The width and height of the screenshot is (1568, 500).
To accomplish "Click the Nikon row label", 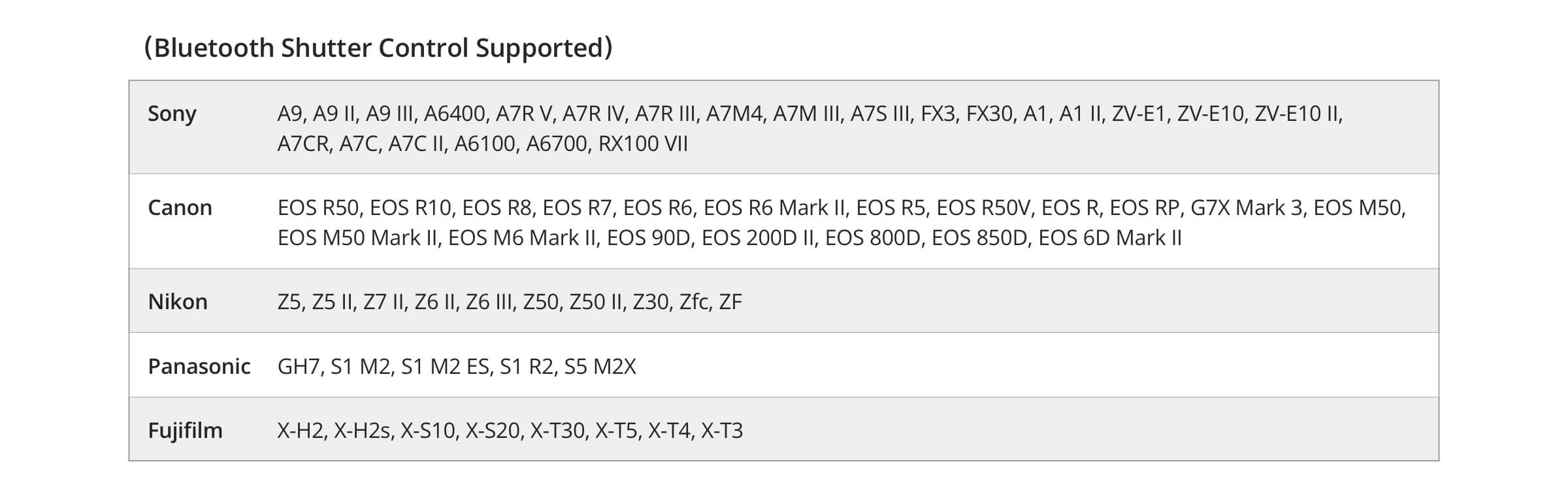I will click(x=178, y=302).
